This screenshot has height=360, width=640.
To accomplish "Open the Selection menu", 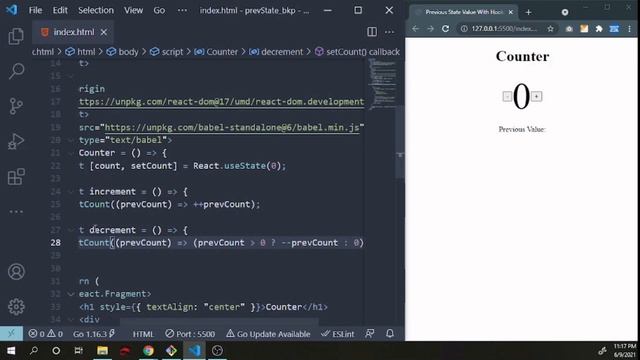I will (96, 10).
